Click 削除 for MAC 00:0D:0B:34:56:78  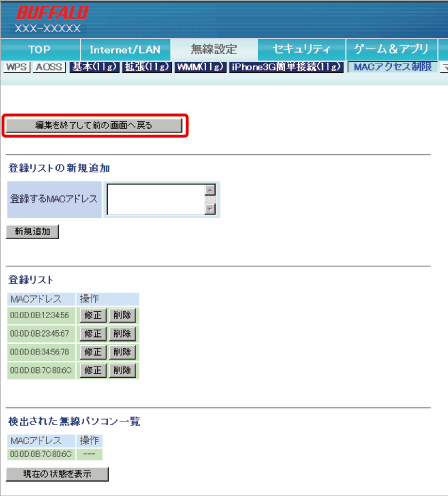tap(122, 352)
